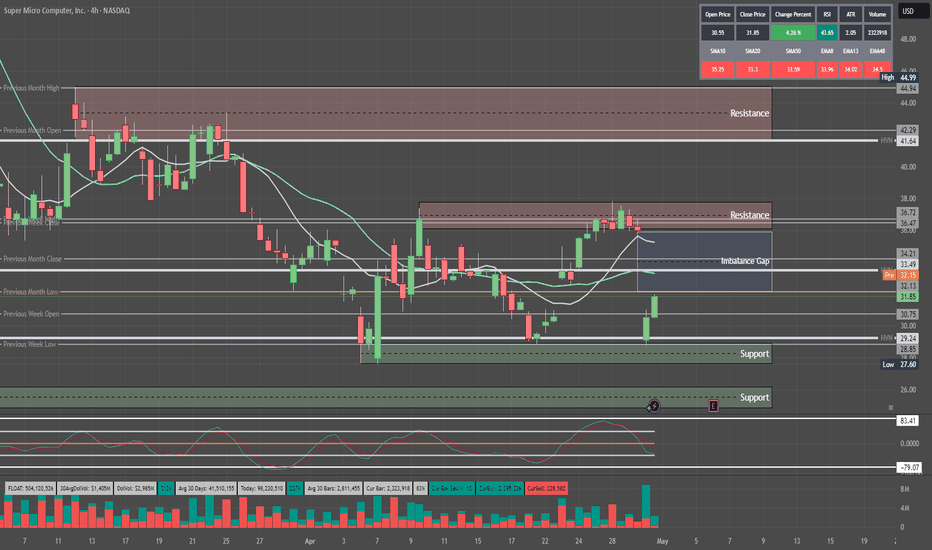This screenshot has height=550, width=932.
Task: Select the upper Resistance zone label
Action: coord(749,113)
